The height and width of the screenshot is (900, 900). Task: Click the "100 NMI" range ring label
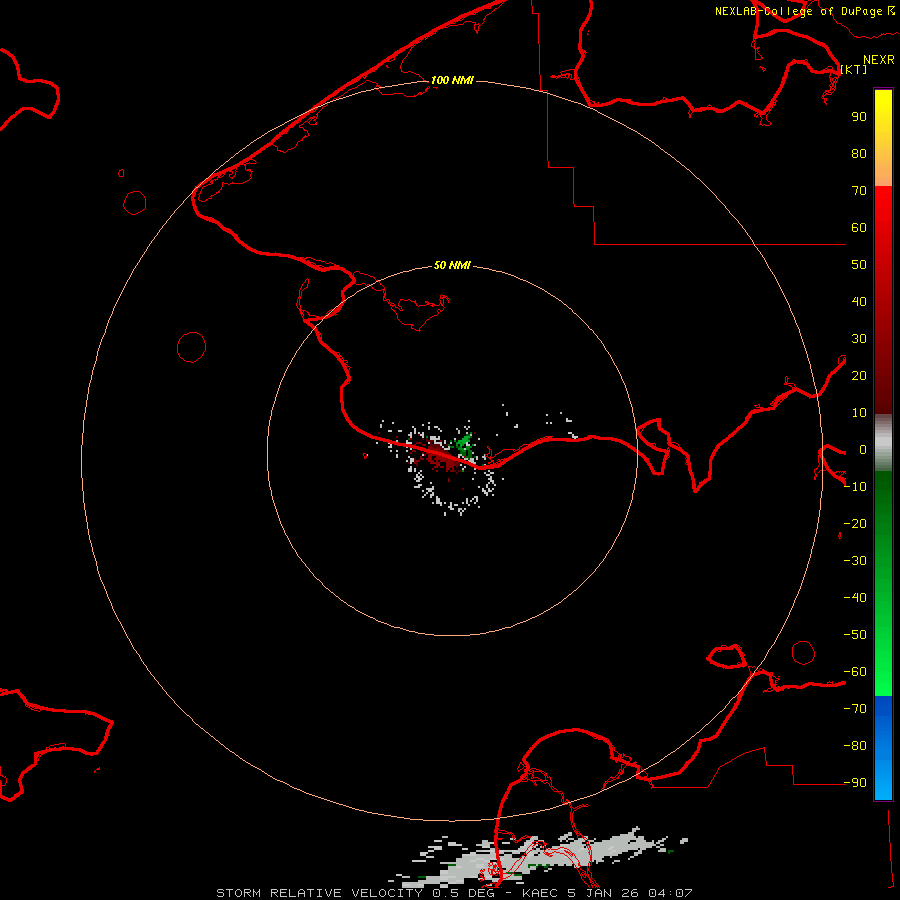point(452,80)
